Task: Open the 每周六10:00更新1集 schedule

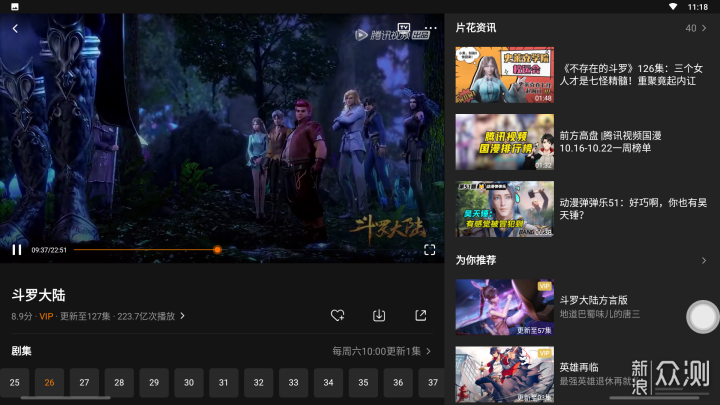Action: [382, 351]
